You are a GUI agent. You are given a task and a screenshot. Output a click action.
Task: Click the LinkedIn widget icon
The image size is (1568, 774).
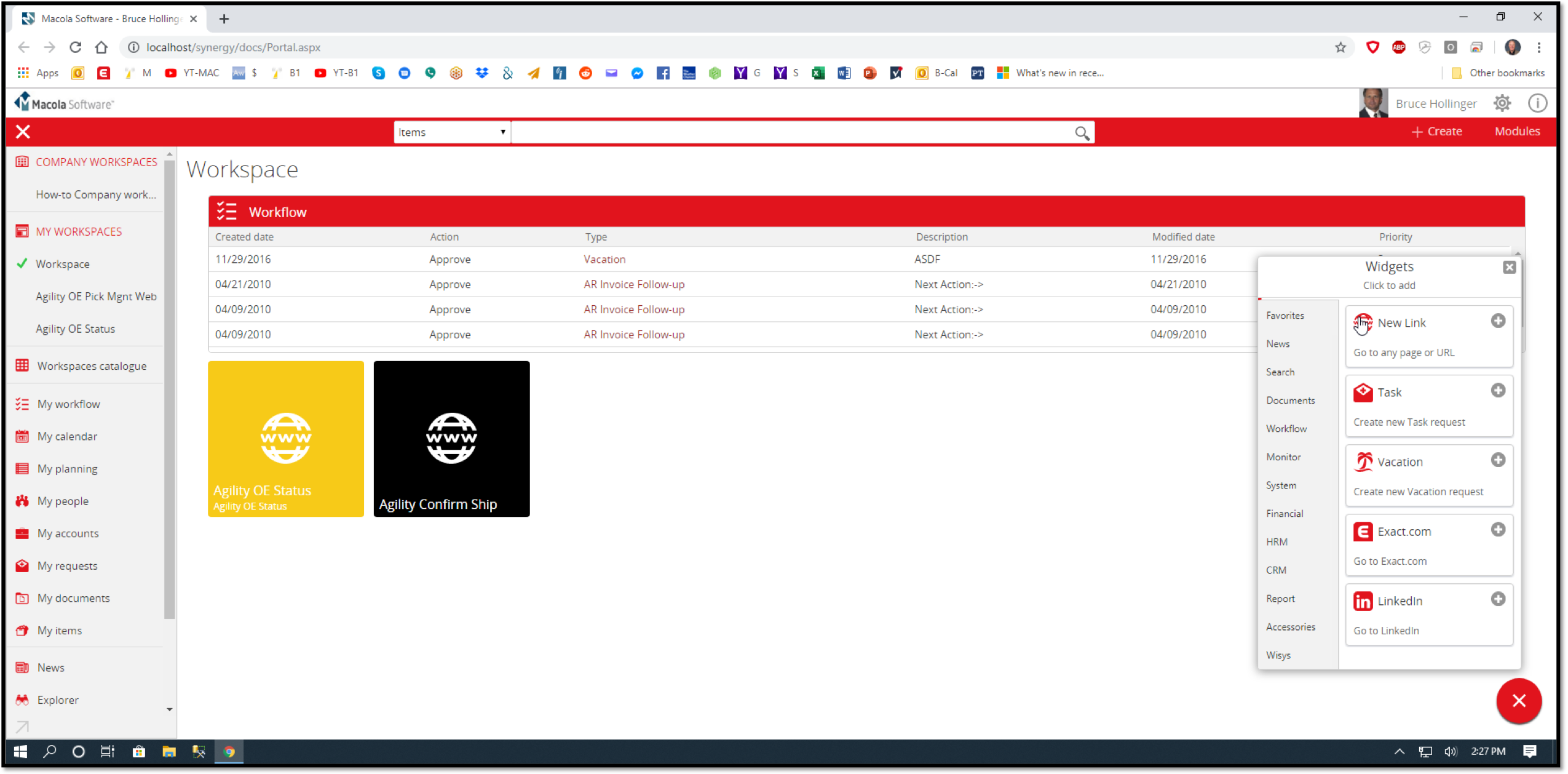pyautogui.click(x=1362, y=600)
